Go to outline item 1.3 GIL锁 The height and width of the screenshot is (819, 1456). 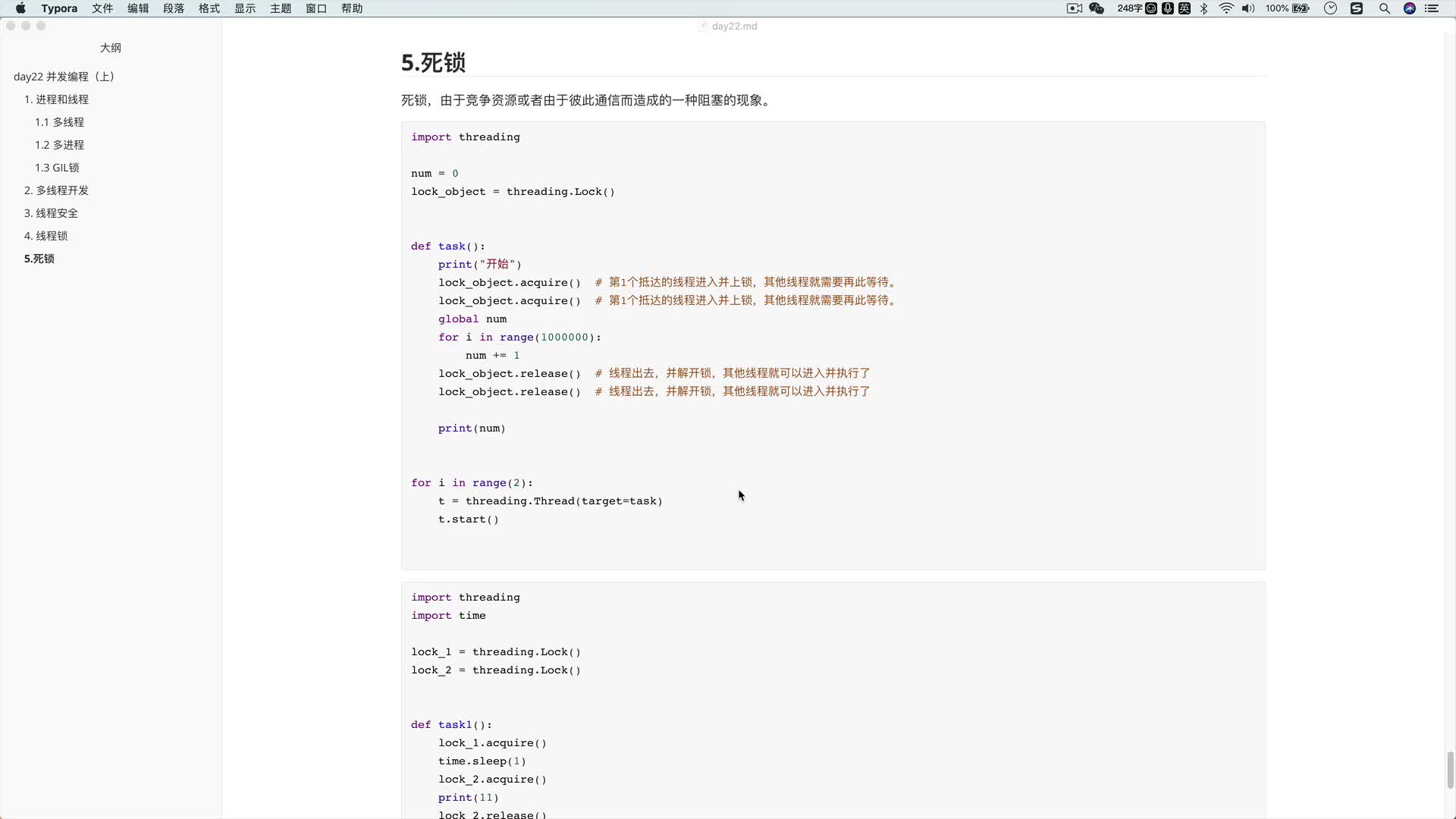click(57, 168)
